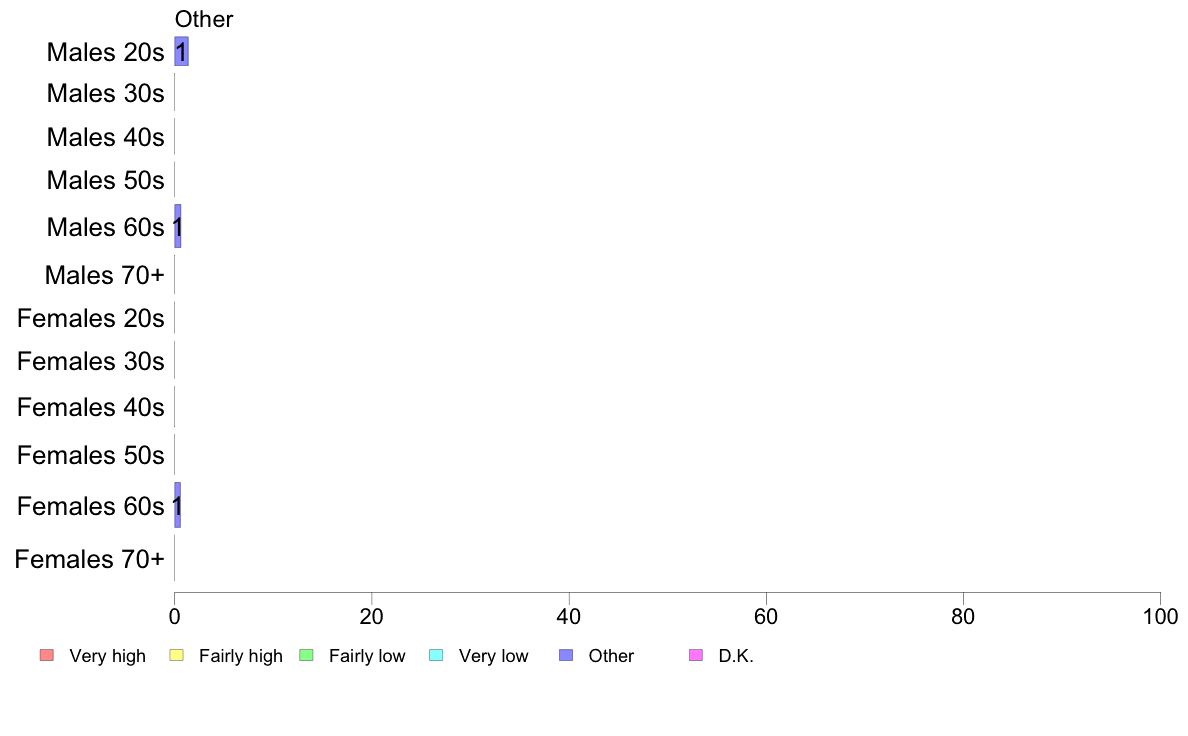This screenshot has height=736, width=1188.
Task: Select the Females 60s bar
Action: pos(177,505)
